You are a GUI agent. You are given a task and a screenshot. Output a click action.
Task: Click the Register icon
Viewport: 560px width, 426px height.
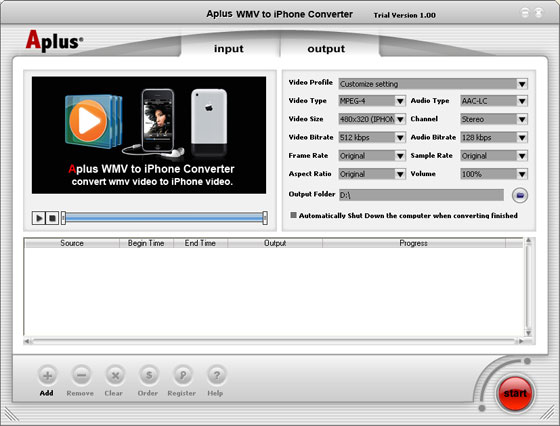(x=182, y=375)
